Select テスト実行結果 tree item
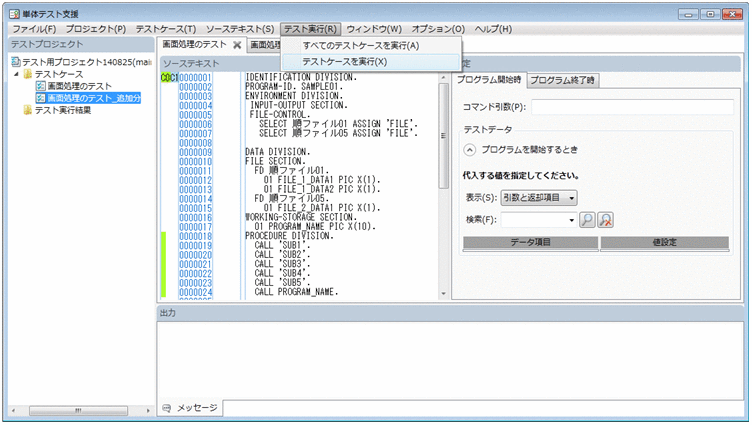The height and width of the screenshot is (425, 752). click(63, 110)
